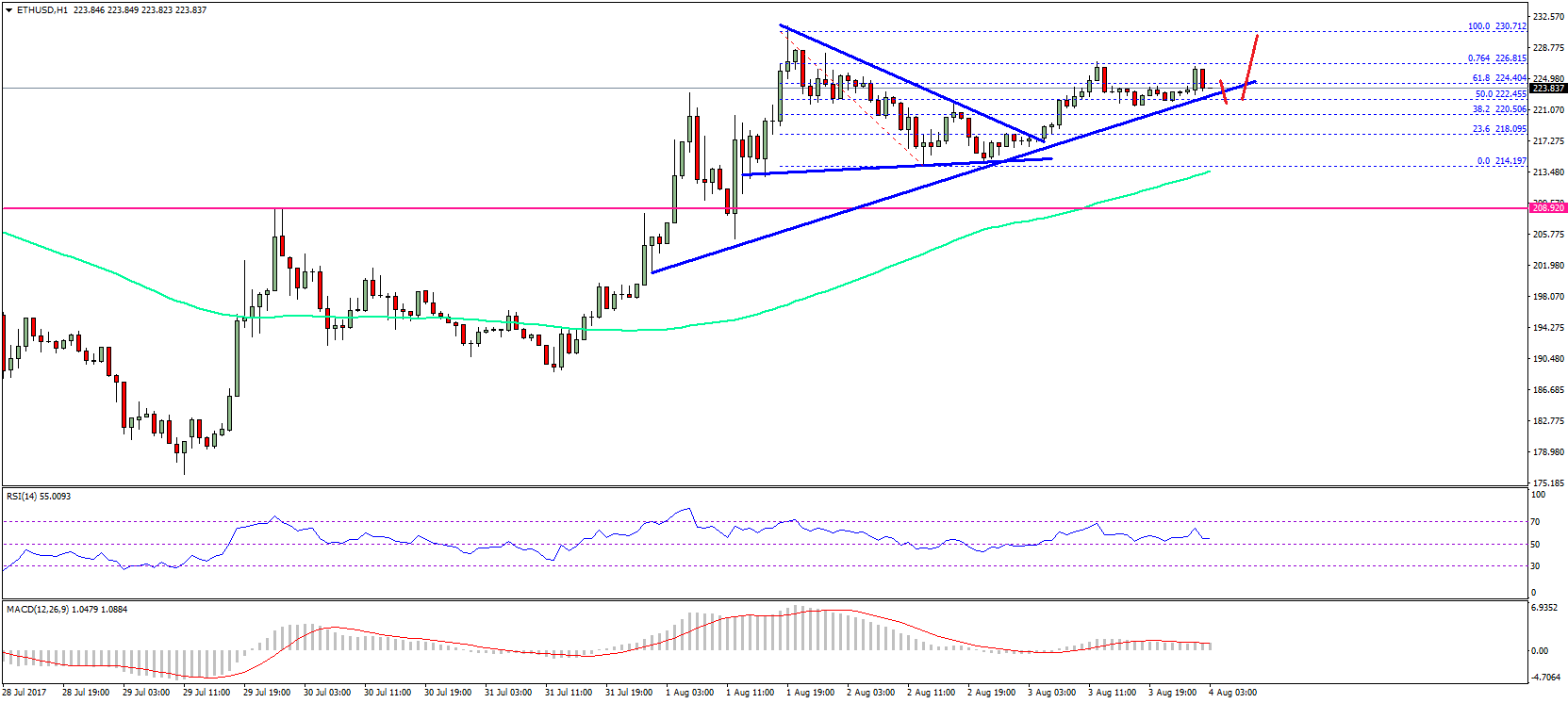Screen dimensions: 1568x703
Task: Click the triangle arrow beside ETHUSD,H1
Action: [8, 10]
